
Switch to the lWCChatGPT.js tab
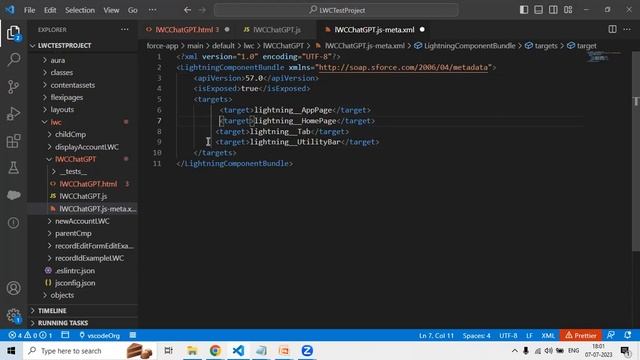(276, 29)
